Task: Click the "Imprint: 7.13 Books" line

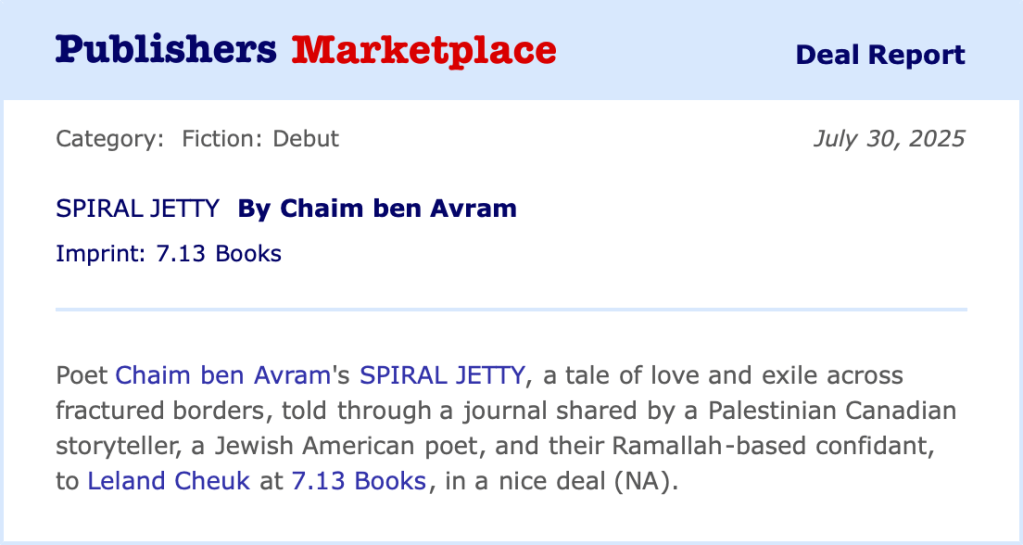Action: click(168, 254)
